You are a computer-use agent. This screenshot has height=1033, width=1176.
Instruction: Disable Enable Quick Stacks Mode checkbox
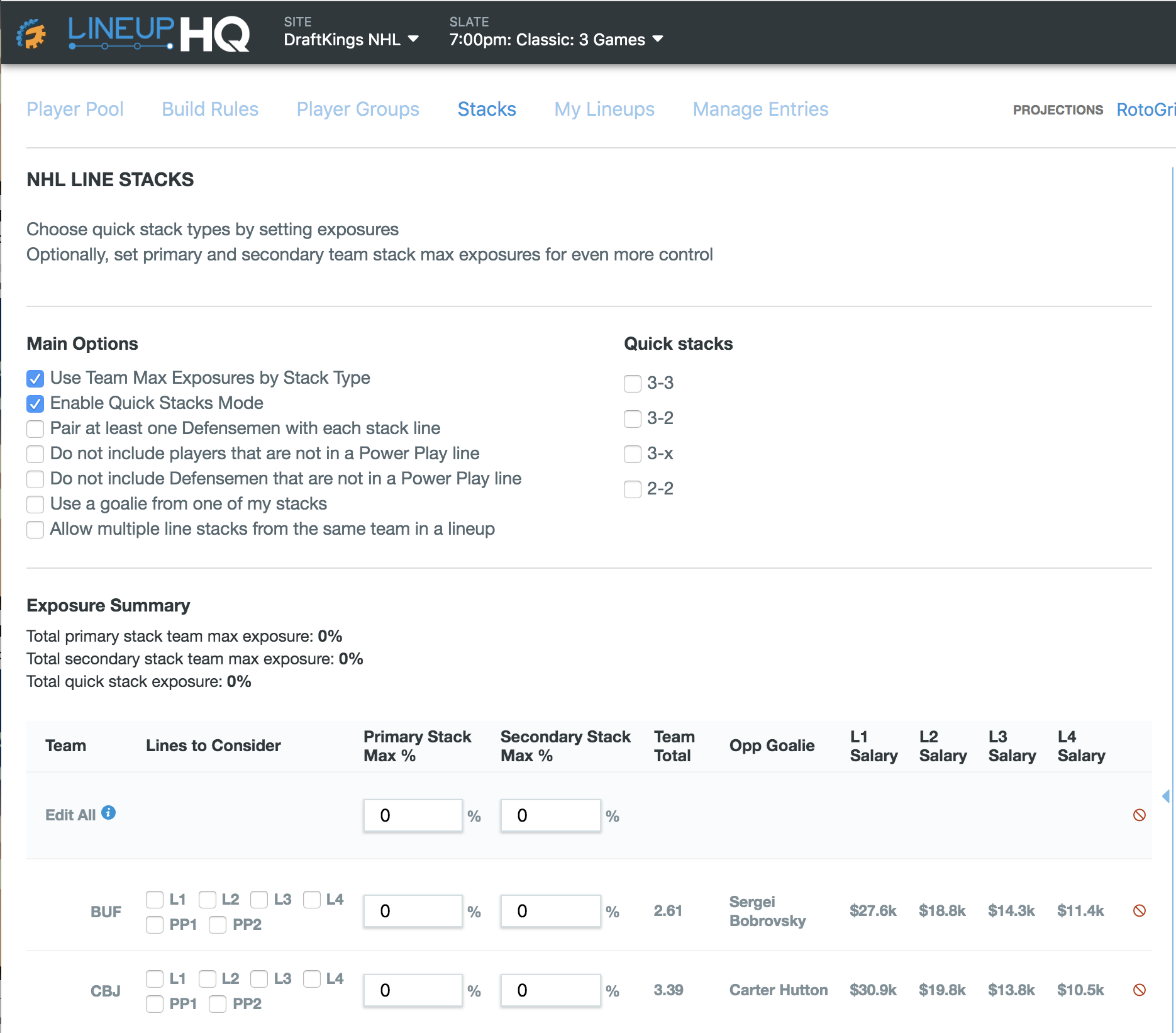(35, 404)
